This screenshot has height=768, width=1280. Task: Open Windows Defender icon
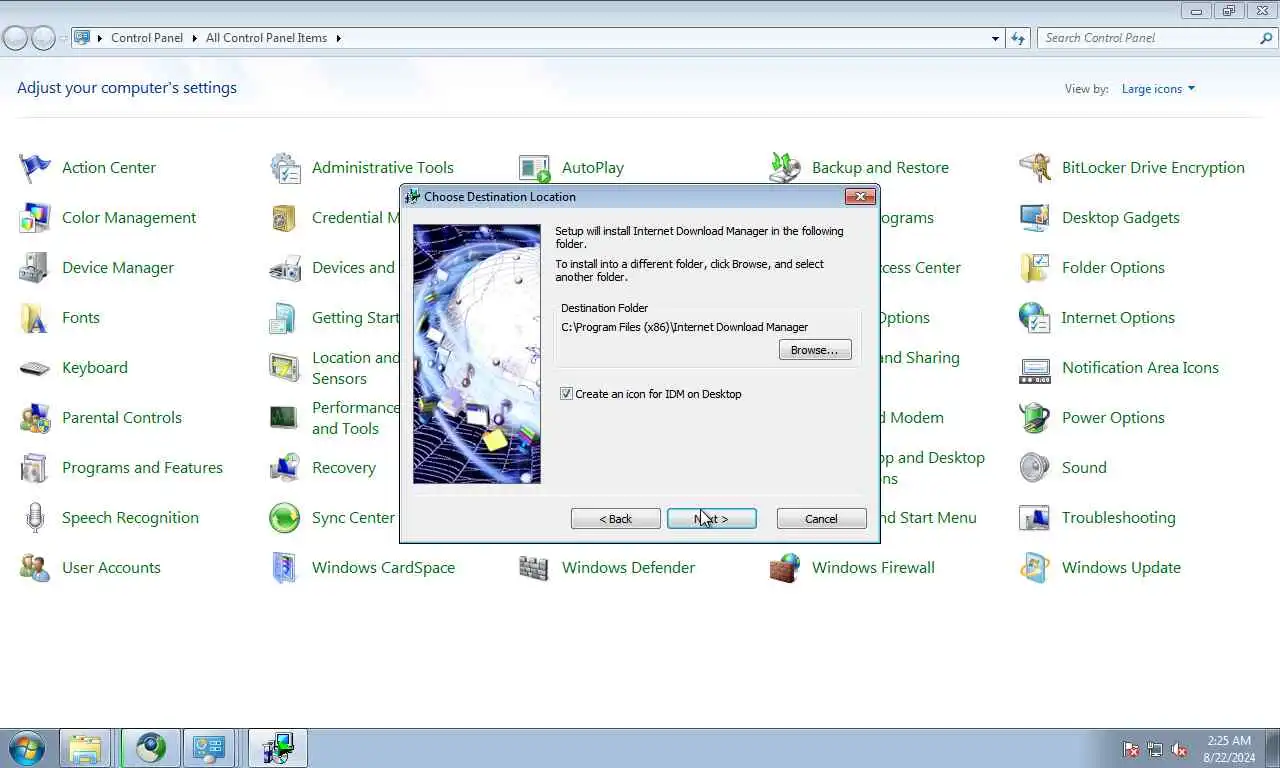[x=535, y=568]
